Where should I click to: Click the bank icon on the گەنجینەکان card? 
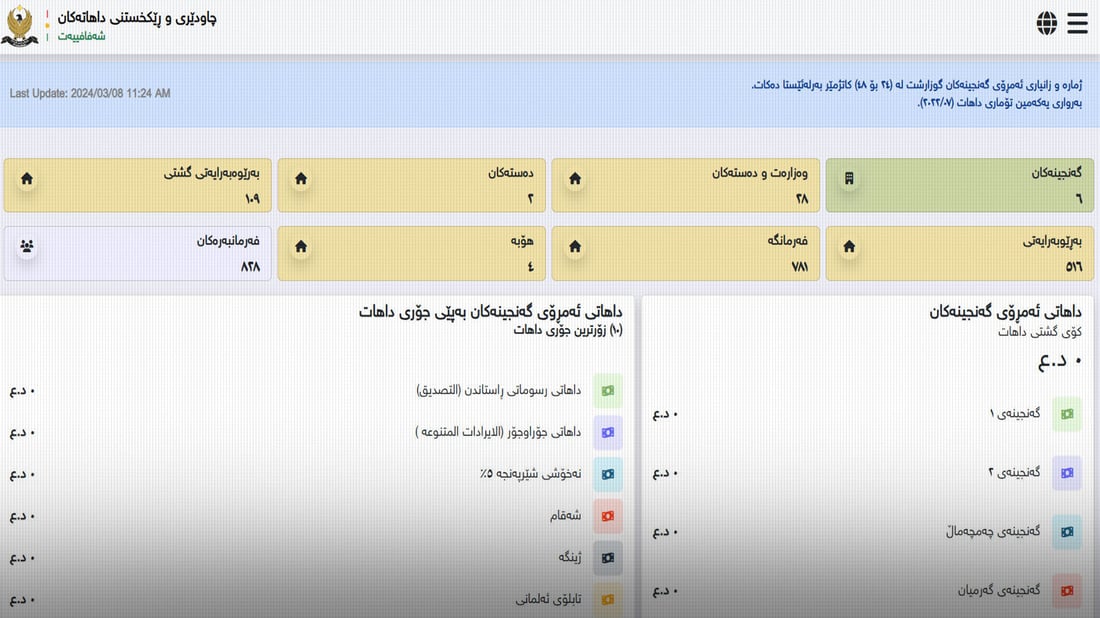[848, 178]
